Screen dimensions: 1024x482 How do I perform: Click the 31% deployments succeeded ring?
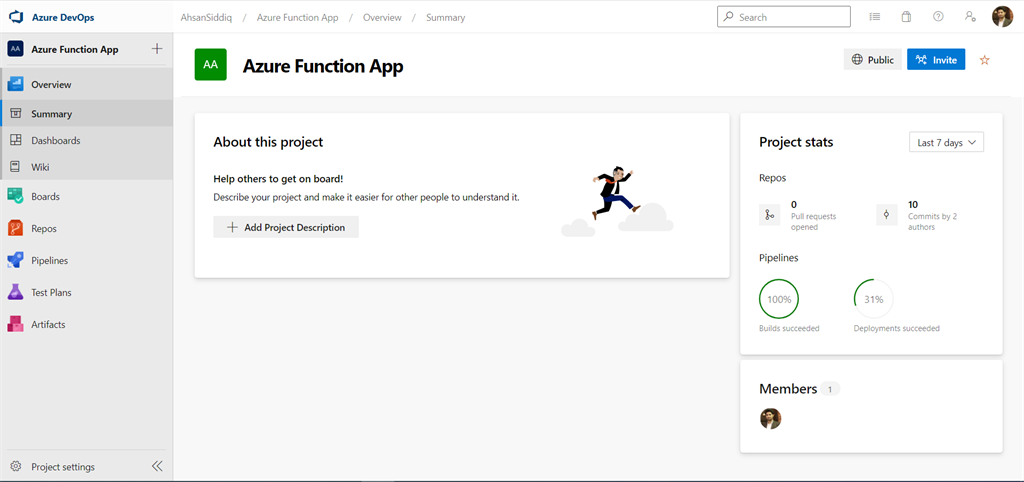[x=874, y=299]
